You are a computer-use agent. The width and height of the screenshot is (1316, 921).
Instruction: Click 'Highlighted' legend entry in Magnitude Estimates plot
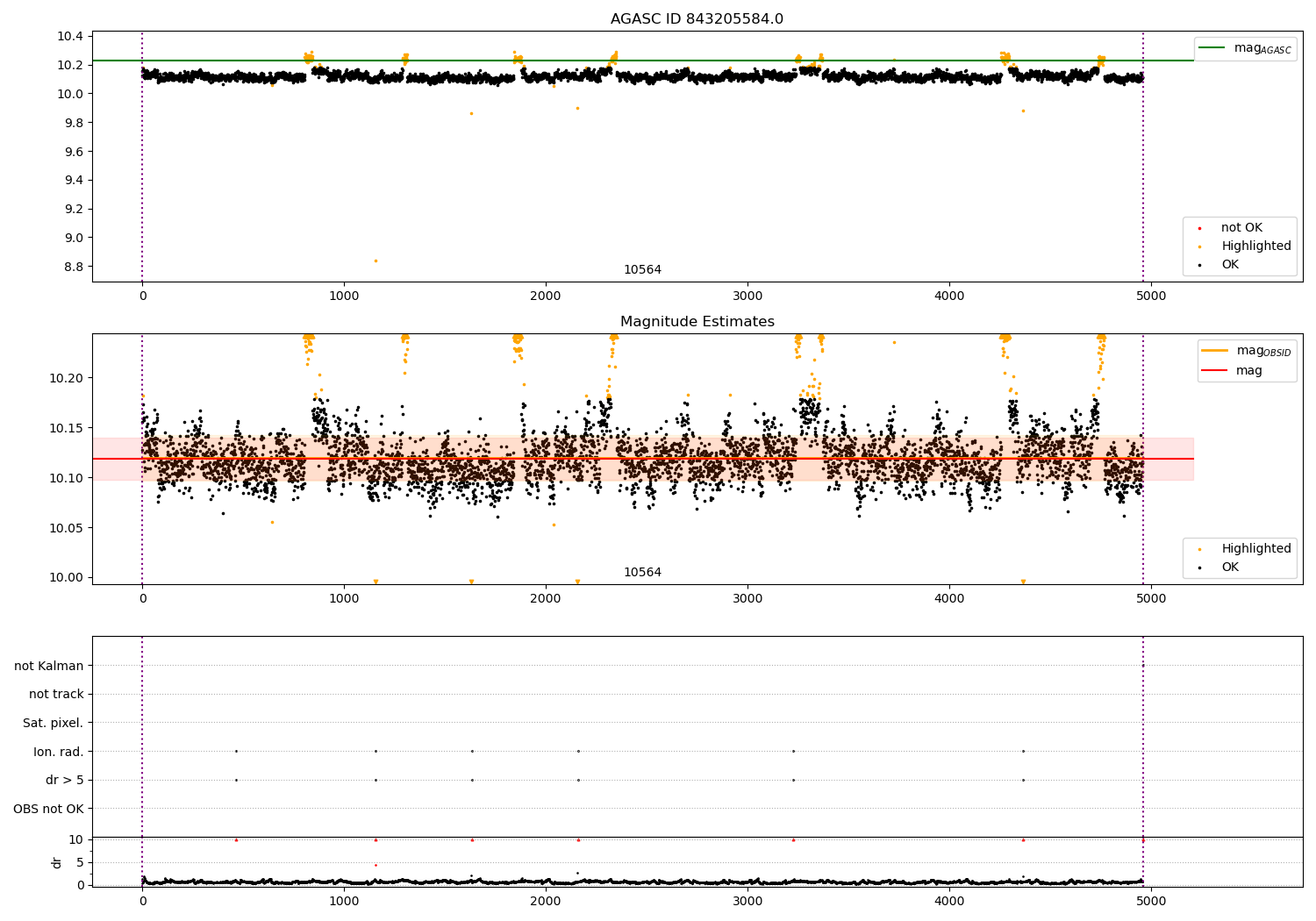tap(1245, 549)
